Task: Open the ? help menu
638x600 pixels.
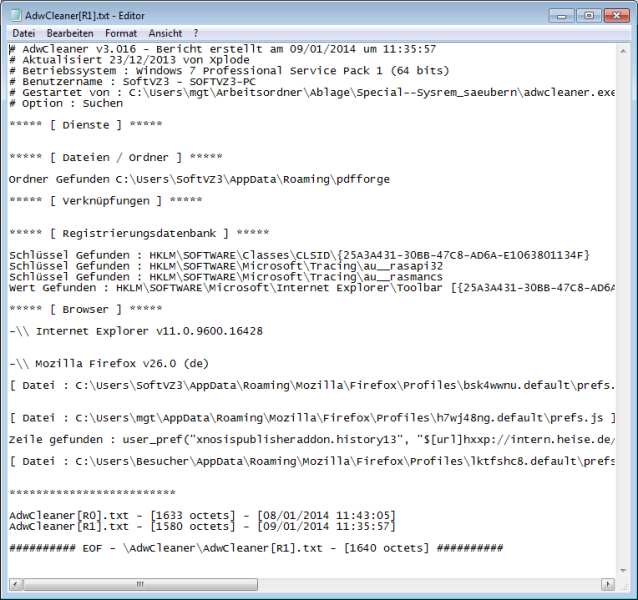Action: point(196,33)
